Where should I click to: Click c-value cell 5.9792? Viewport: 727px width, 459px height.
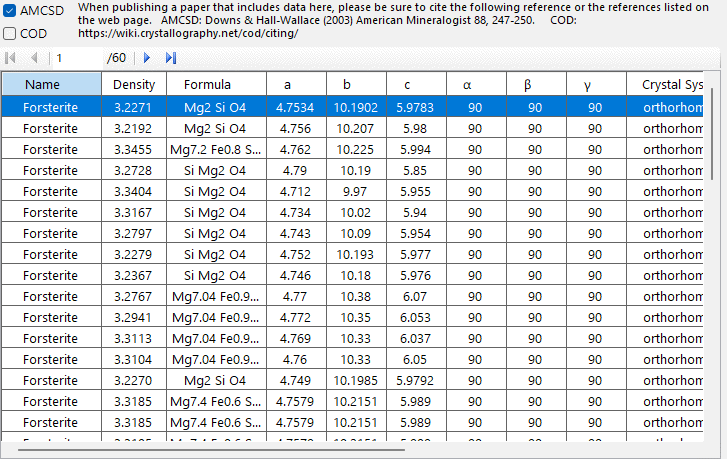coord(415,381)
